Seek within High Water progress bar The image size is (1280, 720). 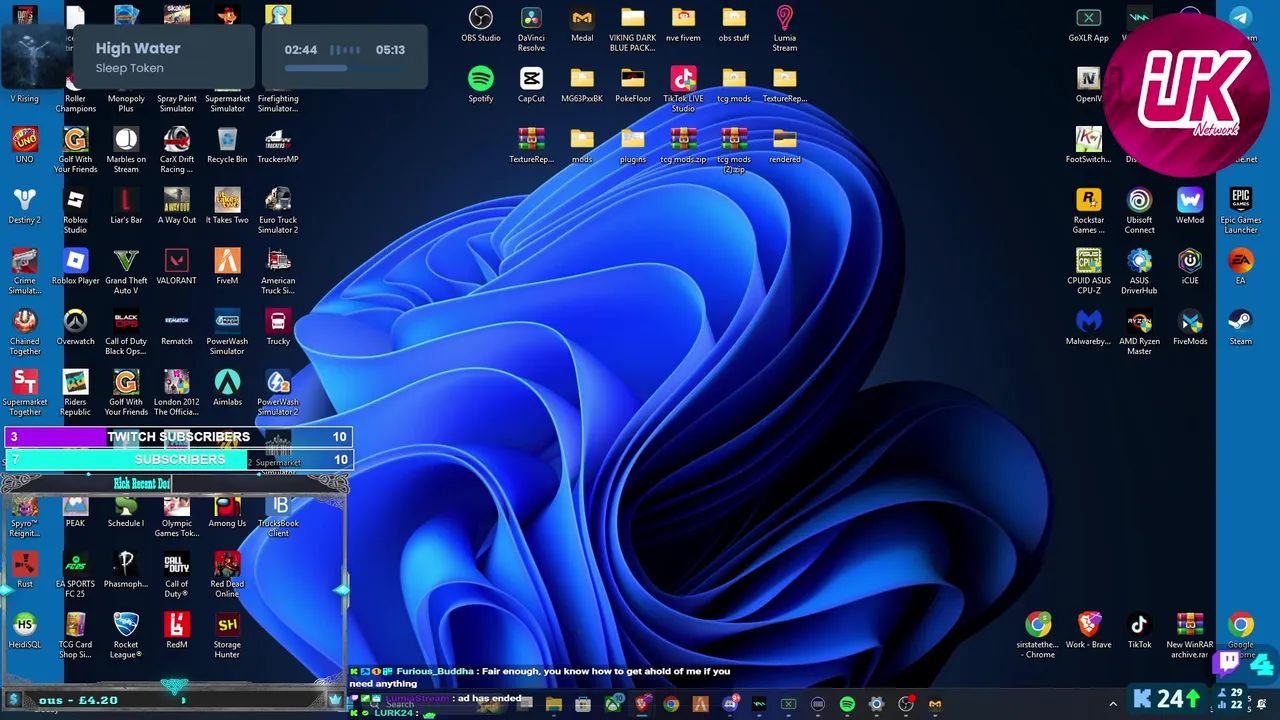point(344,68)
